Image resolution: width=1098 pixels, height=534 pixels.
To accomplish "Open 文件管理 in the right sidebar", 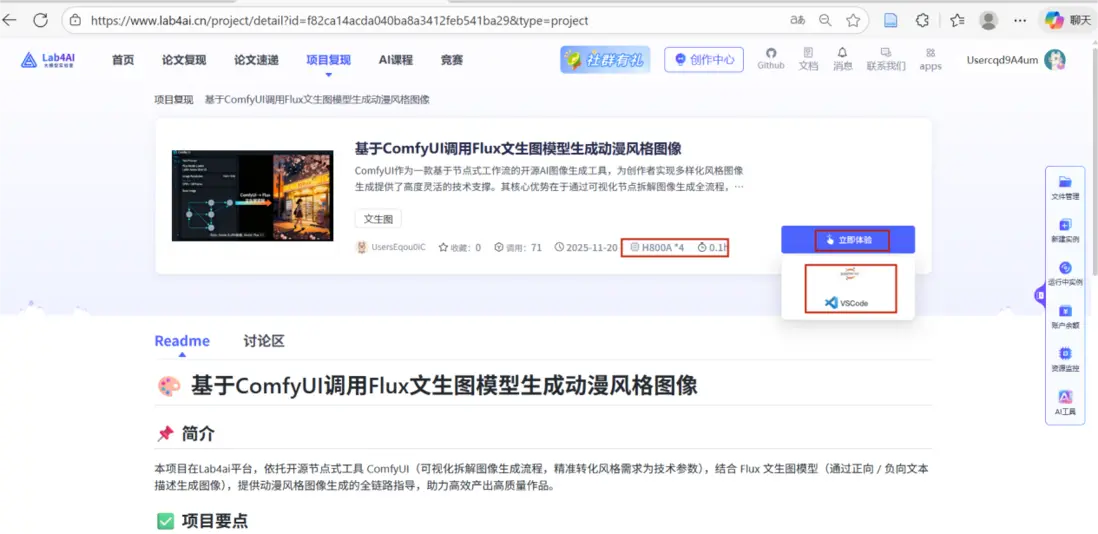I will (1065, 188).
